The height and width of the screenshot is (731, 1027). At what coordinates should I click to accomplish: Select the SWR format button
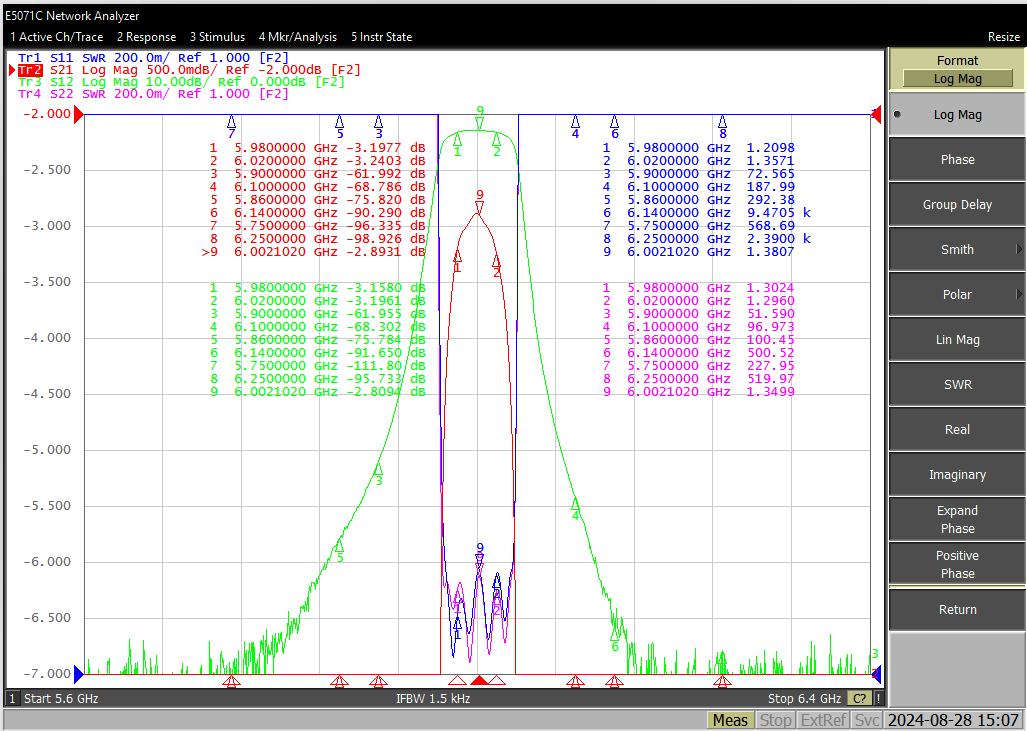pos(957,384)
